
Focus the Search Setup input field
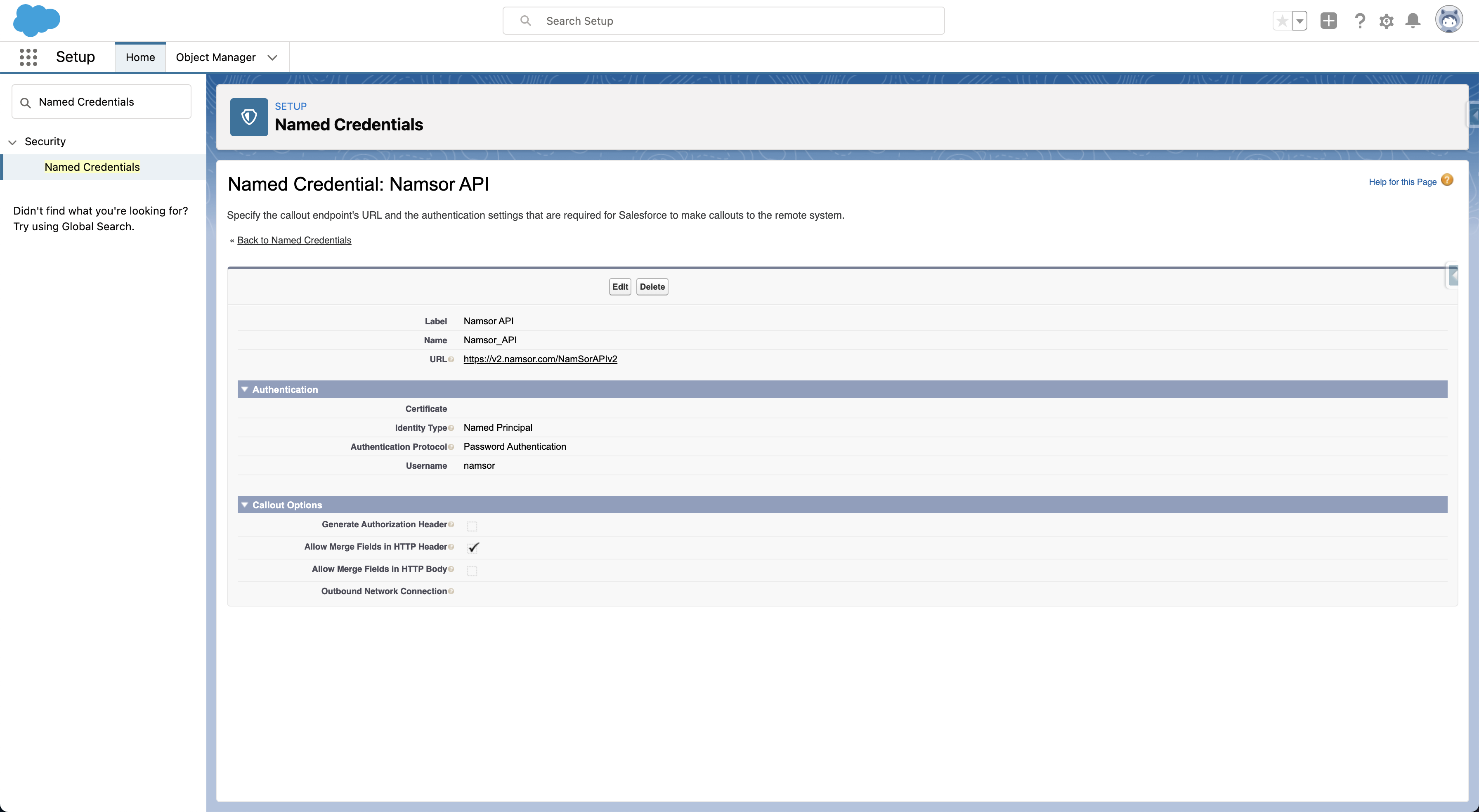click(723, 21)
